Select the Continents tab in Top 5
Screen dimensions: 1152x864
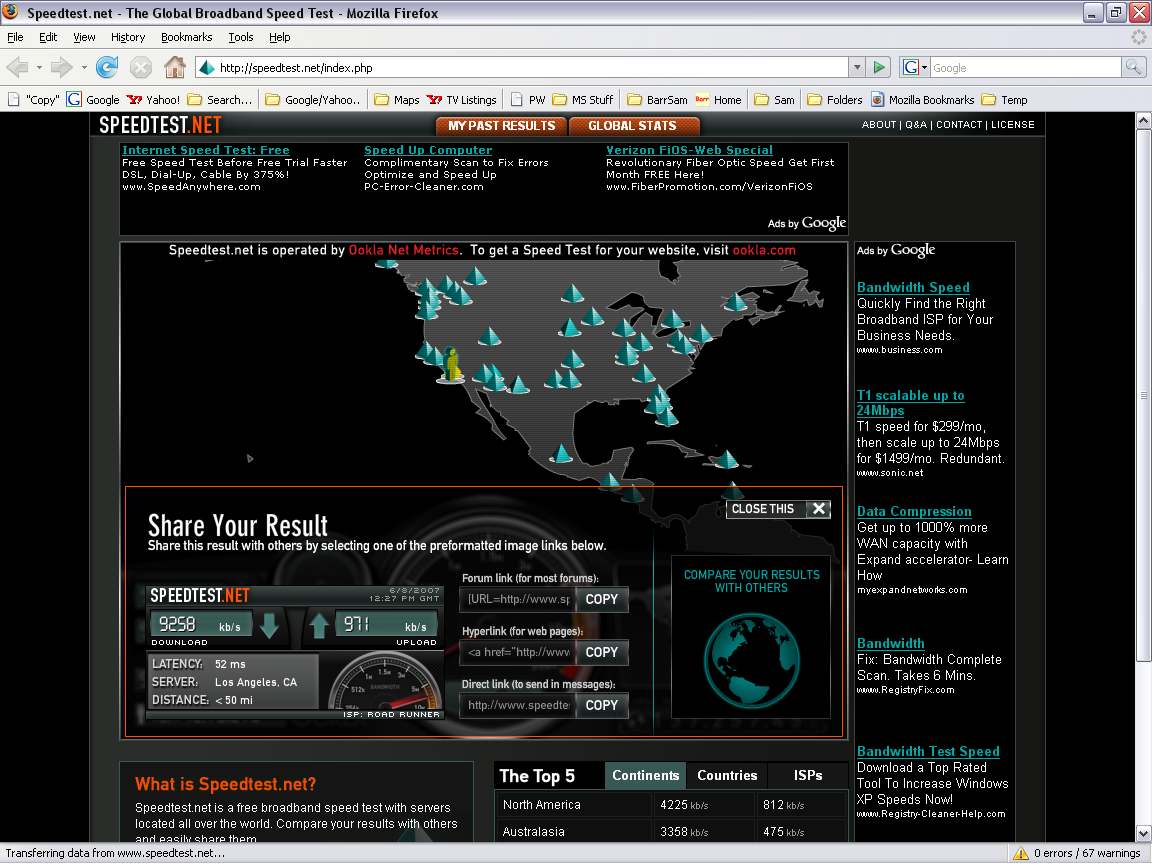[645, 775]
